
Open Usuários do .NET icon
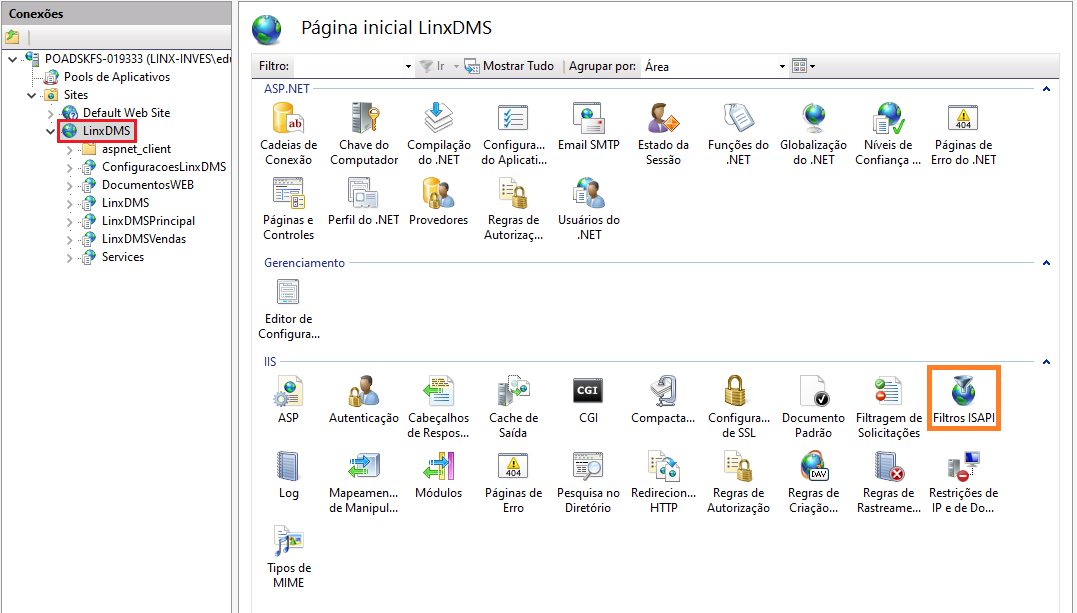tap(589, 209)
